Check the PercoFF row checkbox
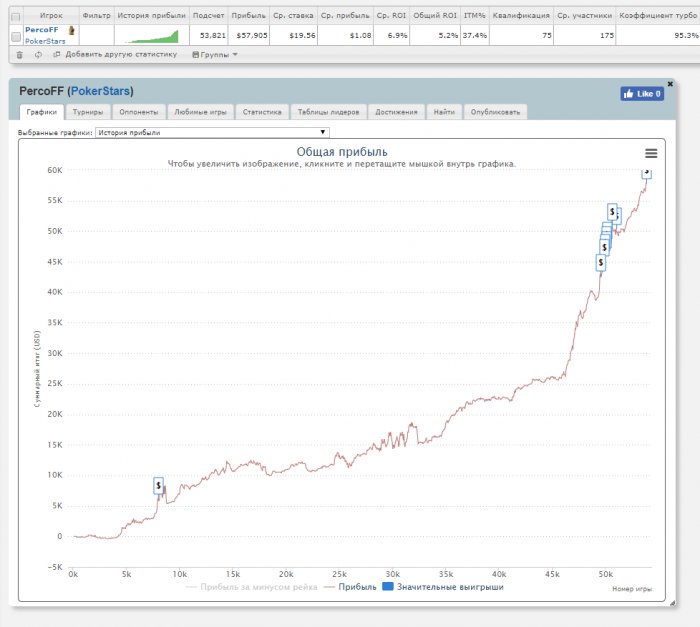700x627 pixels. pos(14,36)
